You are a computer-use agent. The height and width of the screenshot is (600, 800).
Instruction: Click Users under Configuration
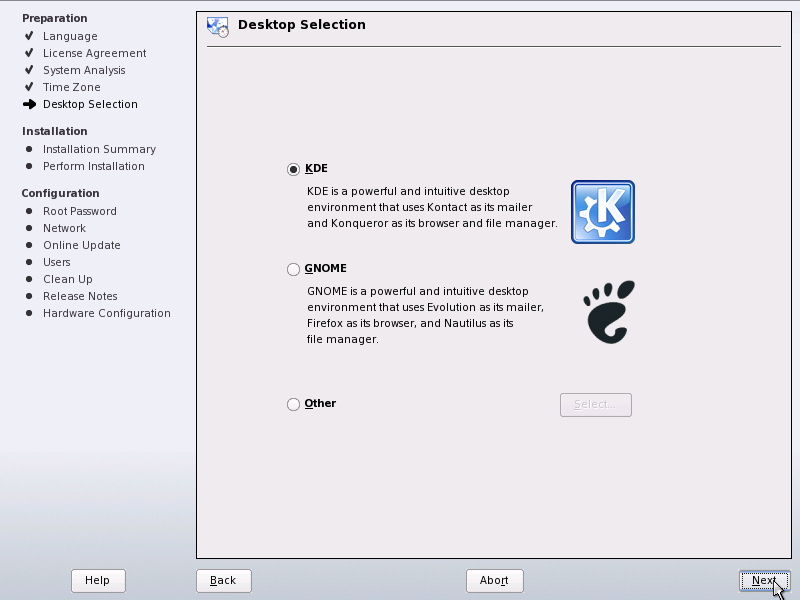point(57,262)
